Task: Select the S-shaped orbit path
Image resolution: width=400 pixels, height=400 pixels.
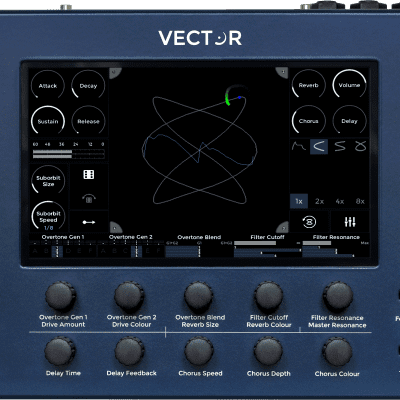Action: [340, 146]
